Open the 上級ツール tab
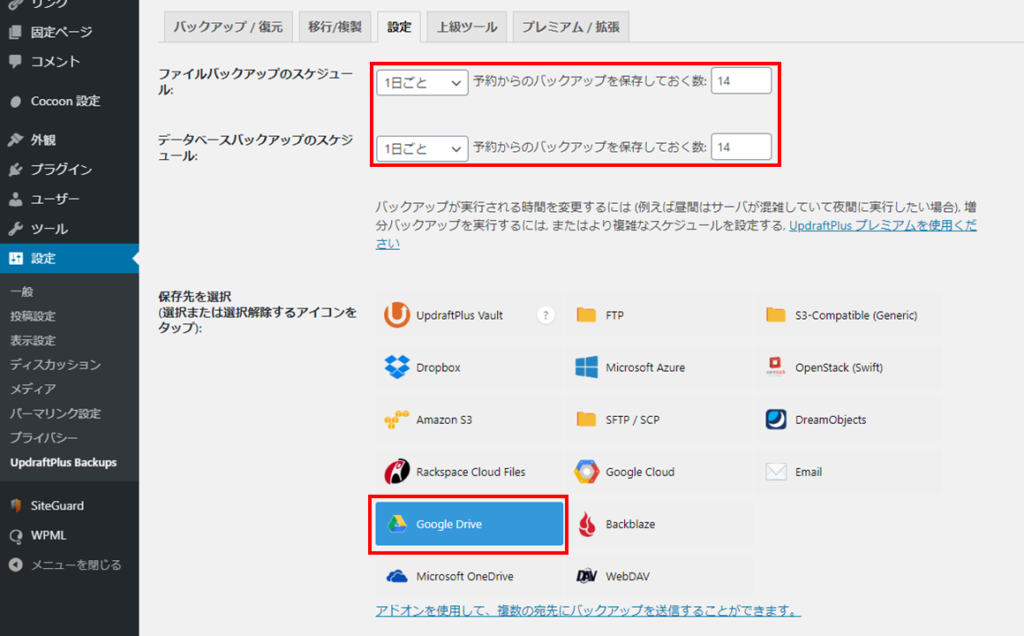Image resolution: width=1024 pixels, height=636 pixels. [467, 27]
